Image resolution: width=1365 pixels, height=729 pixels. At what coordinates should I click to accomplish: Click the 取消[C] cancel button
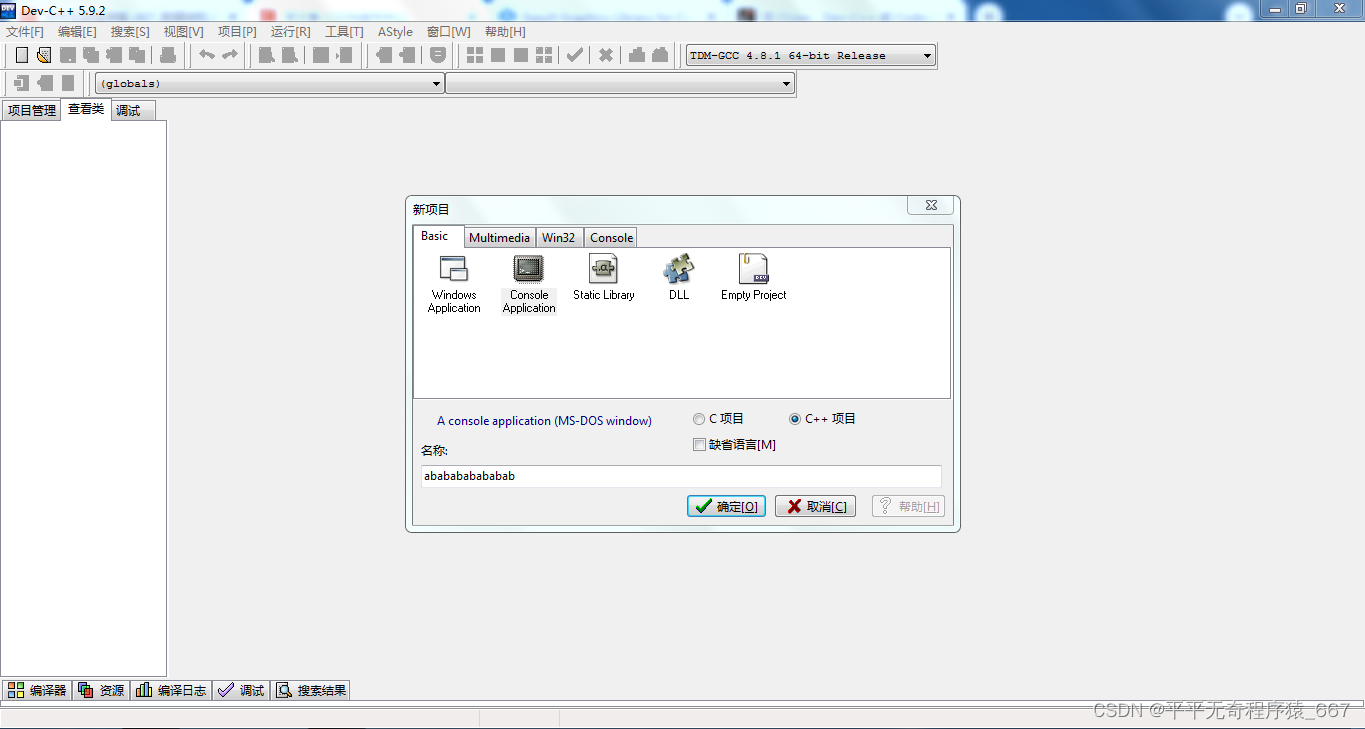(815, 506)
